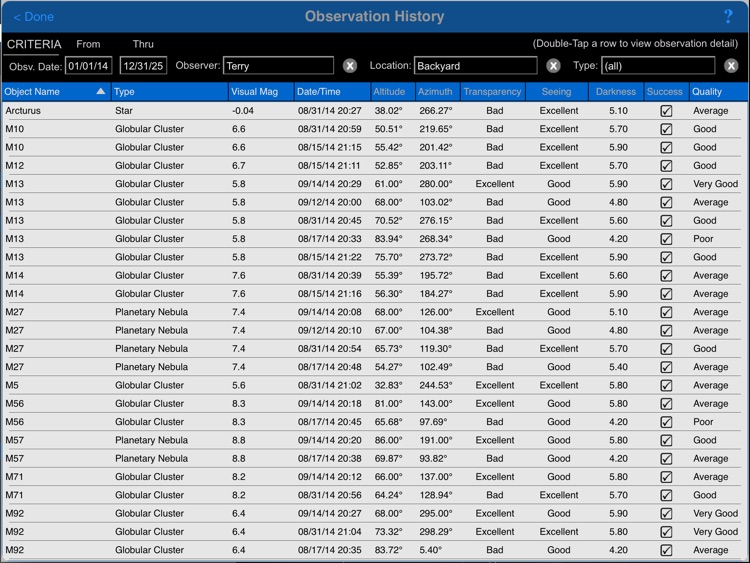
Task: Toggle Success checkbox for M13 09/14/14 20:29
Action: coord(666,184)
